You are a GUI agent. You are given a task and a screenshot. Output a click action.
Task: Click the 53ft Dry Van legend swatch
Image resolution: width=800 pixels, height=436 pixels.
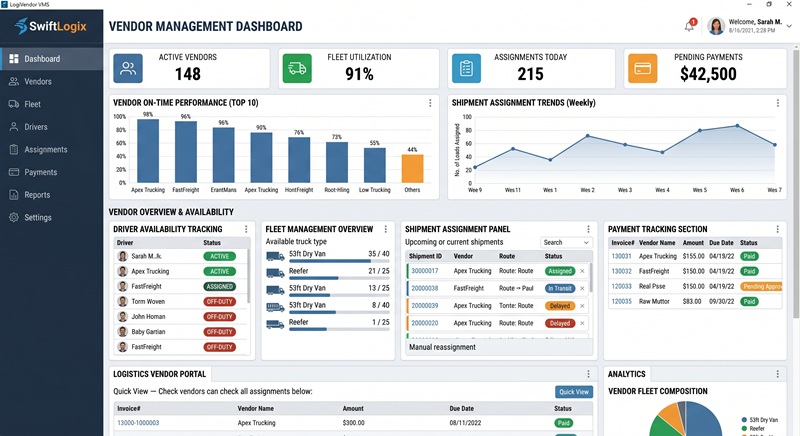click(744, 420)
